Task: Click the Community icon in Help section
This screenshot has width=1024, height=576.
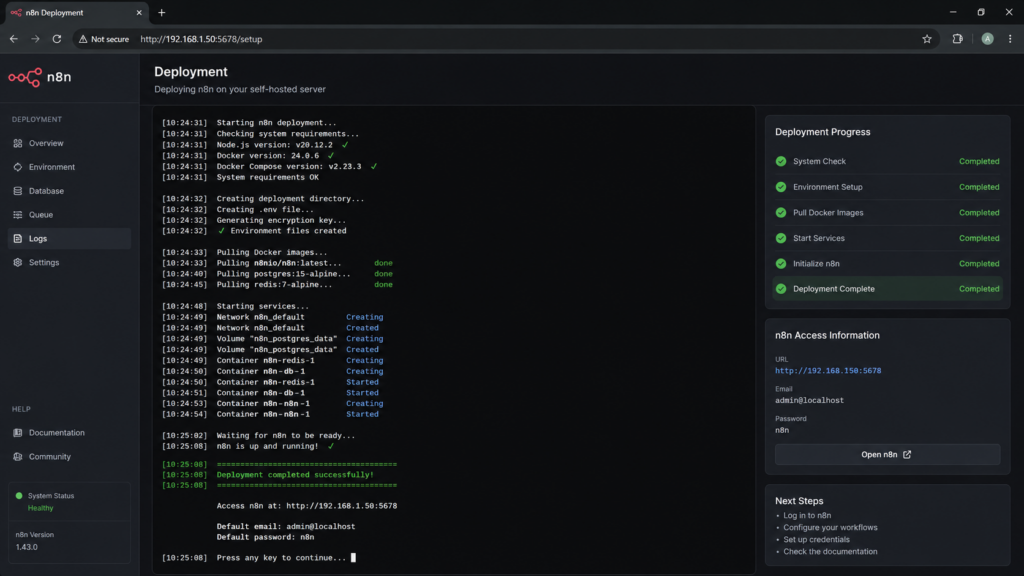Action: (18, 456)
